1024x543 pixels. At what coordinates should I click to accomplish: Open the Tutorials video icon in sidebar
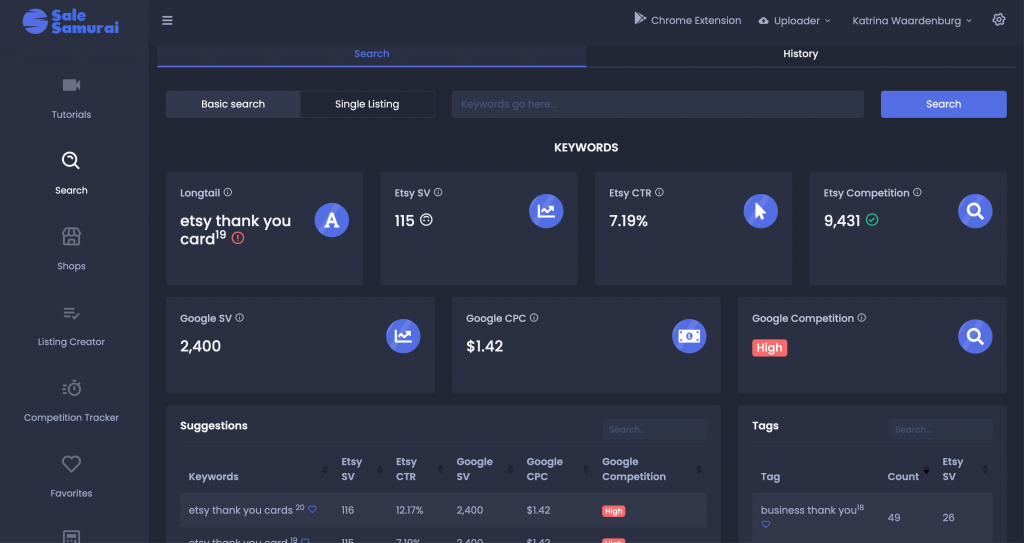pos(71,85)
